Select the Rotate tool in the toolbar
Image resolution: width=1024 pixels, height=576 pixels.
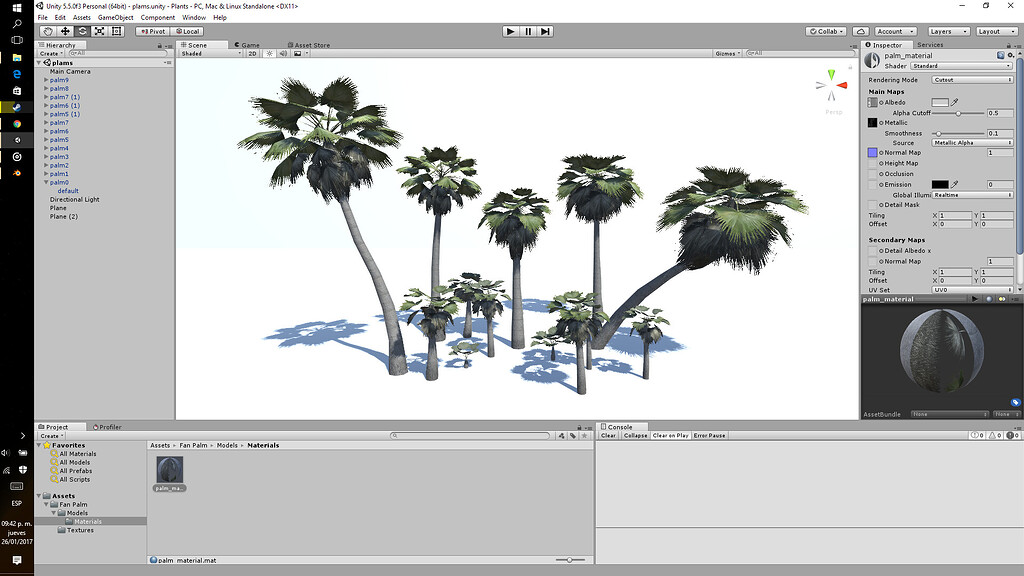[83, 31]
